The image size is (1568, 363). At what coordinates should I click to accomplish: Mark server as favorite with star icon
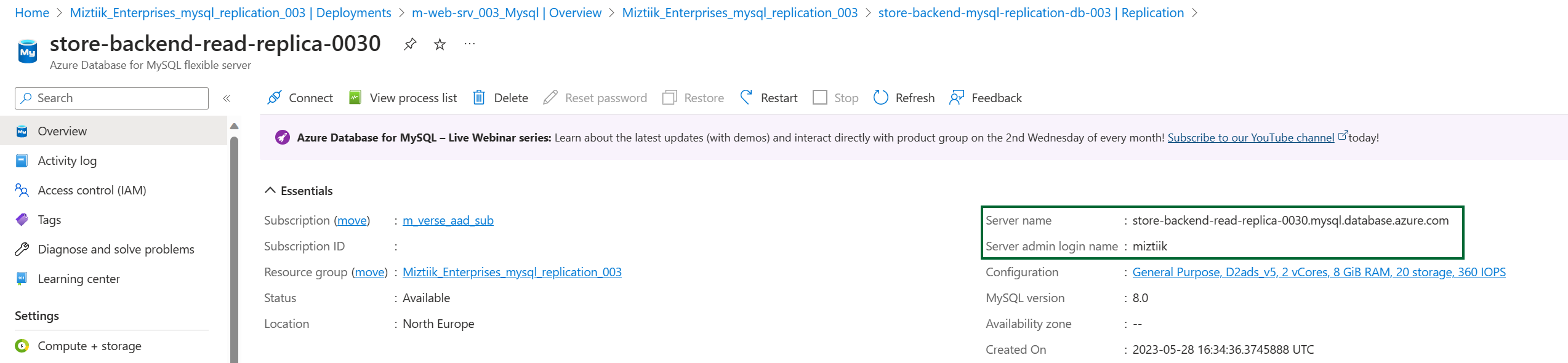coord(440,44)
